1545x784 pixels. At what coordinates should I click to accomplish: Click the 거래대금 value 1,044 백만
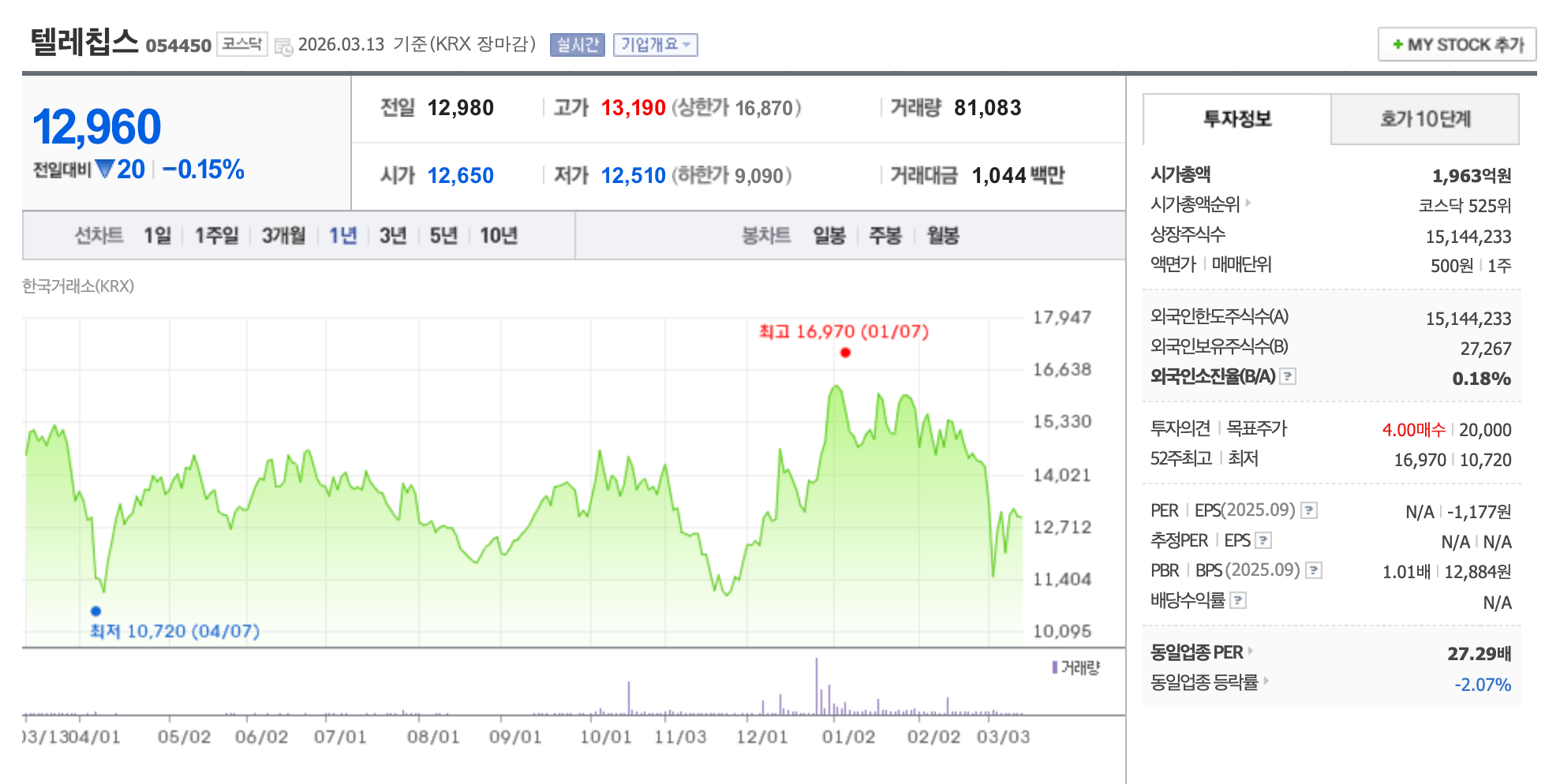click(x=1019, y=175)
